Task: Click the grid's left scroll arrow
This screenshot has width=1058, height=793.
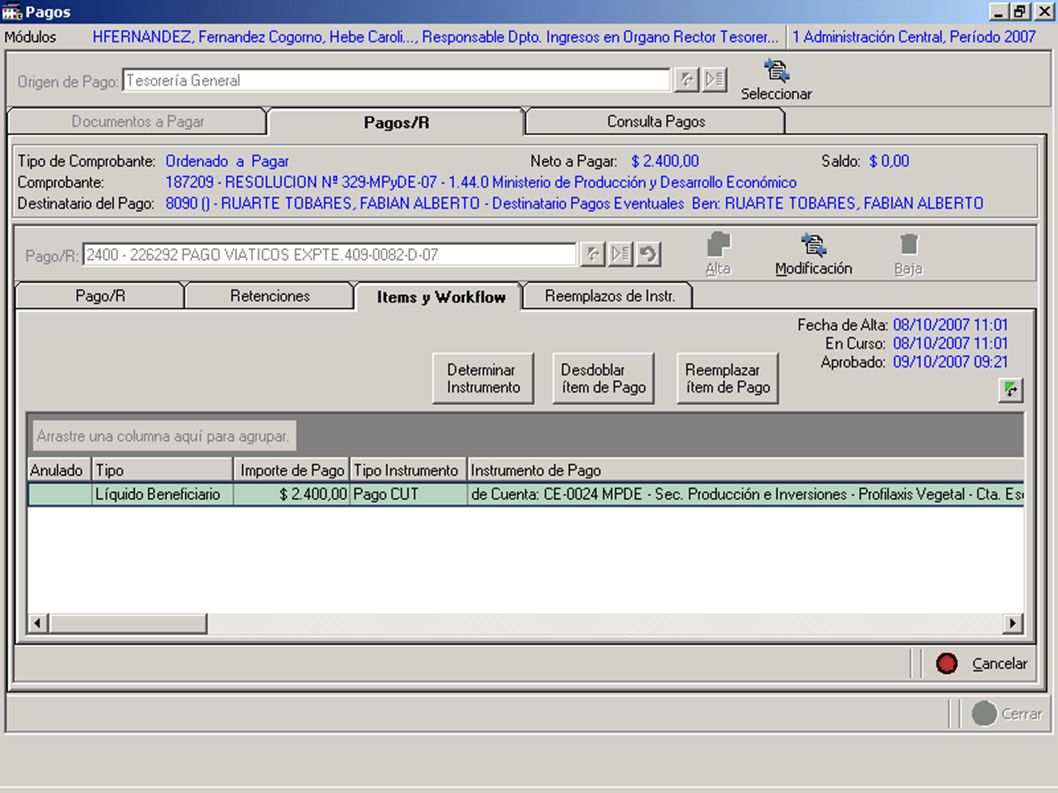Action: [x=38, y=623]
